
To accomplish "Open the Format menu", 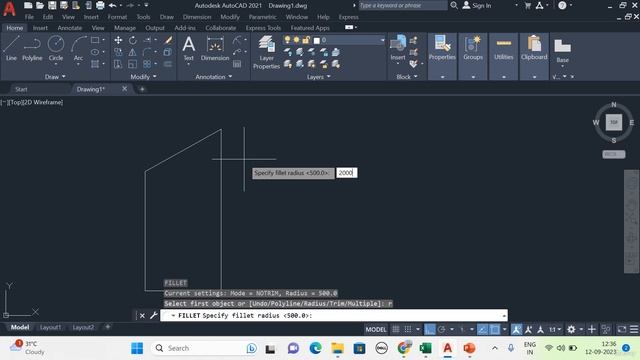I will tap(117, 17).
